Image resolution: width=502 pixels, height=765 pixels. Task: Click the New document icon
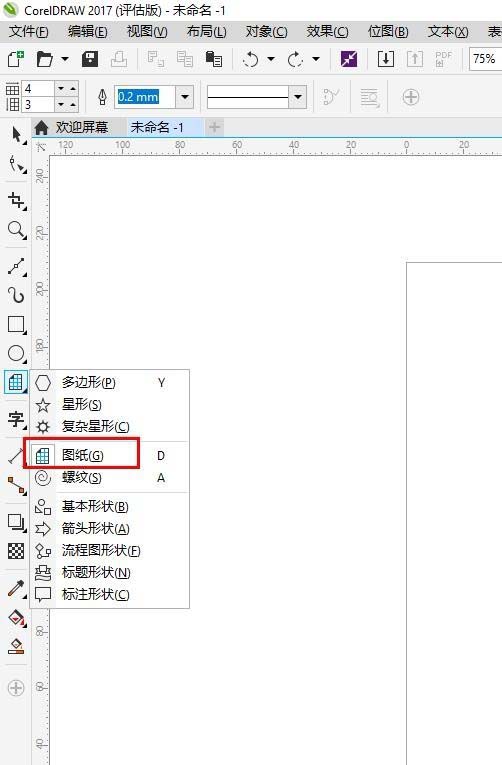coord(16,59)
